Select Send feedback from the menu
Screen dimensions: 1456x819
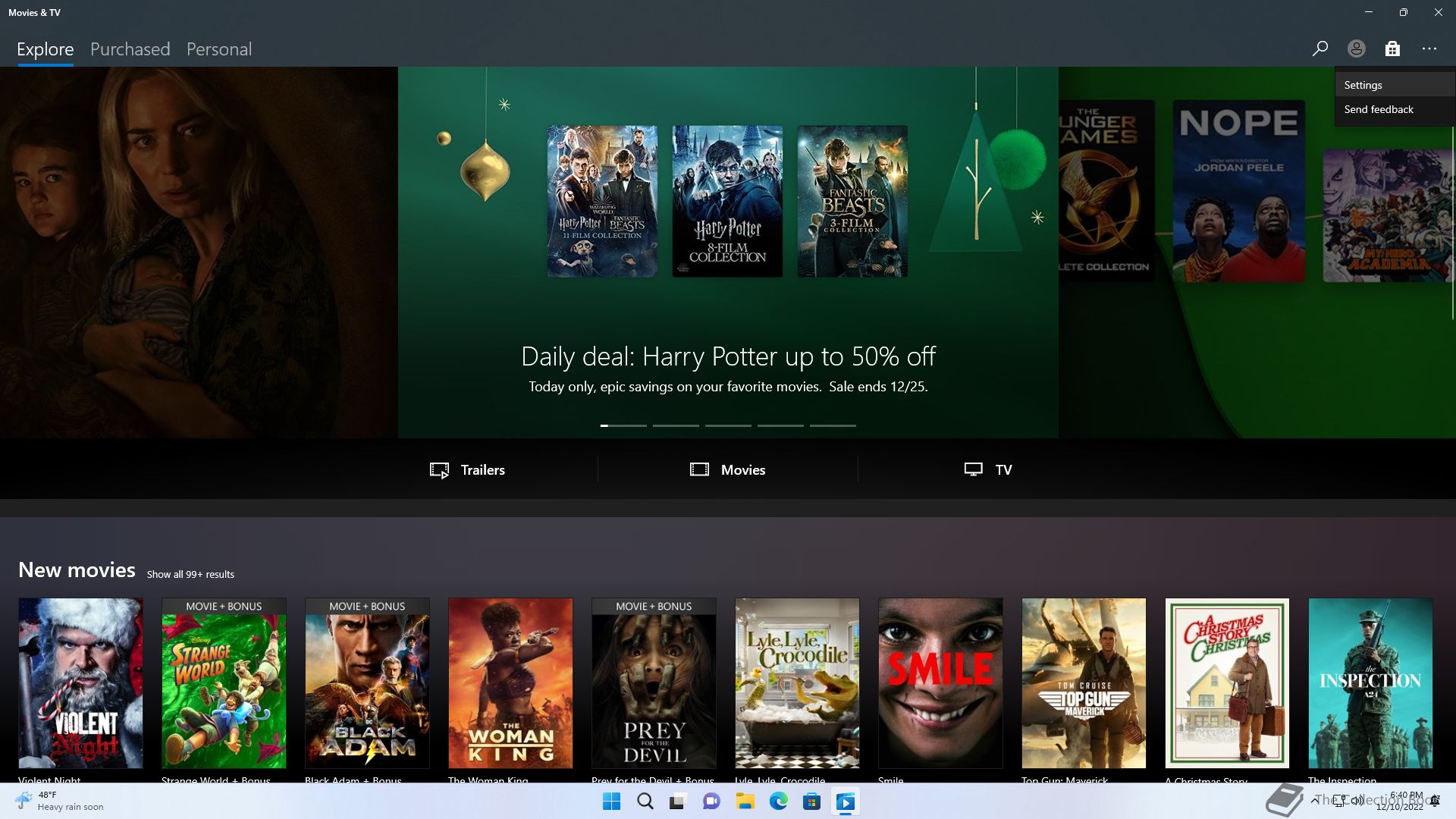[x=1395, y=109]
